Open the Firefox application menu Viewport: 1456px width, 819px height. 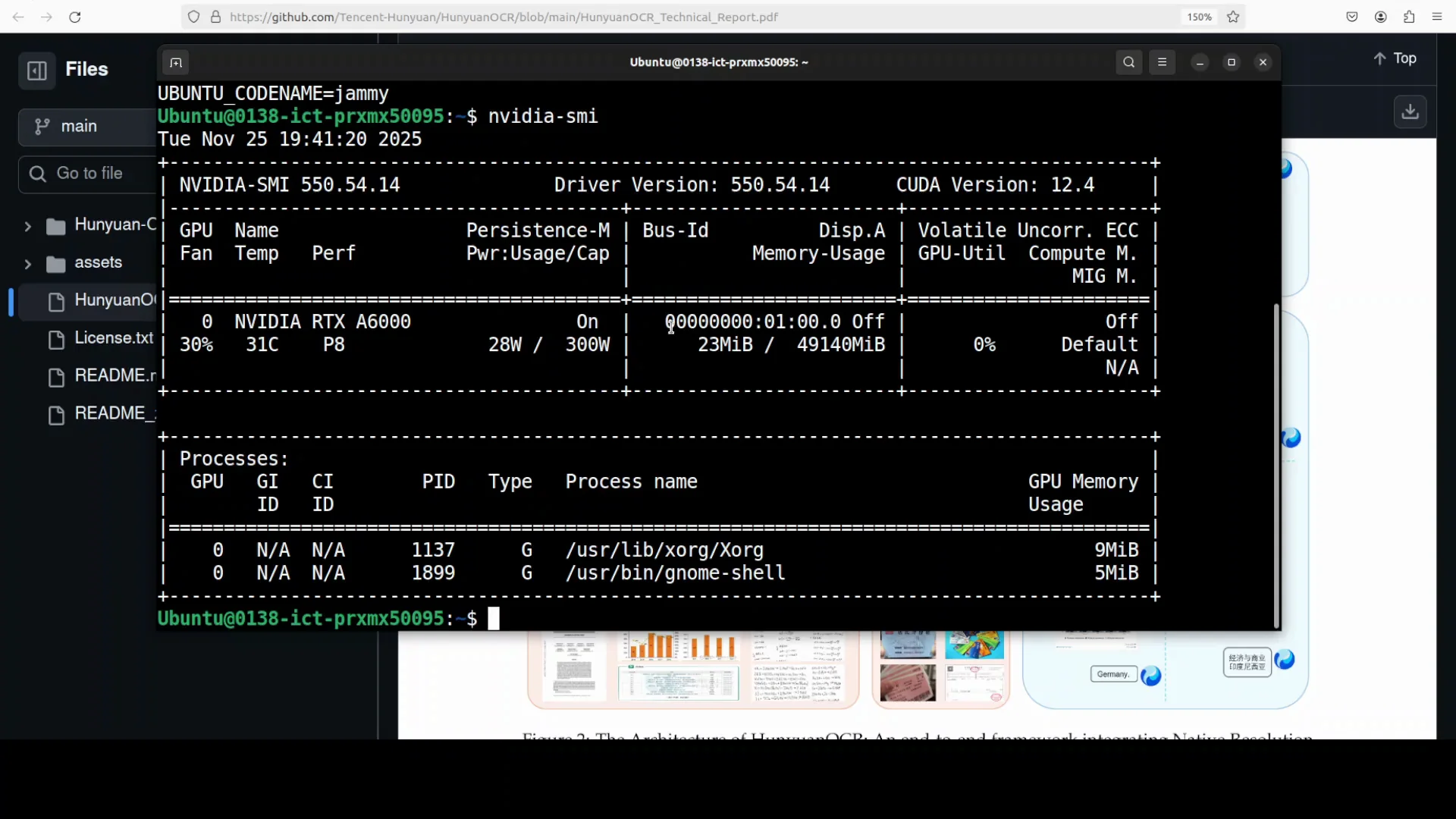[1438, 17]
